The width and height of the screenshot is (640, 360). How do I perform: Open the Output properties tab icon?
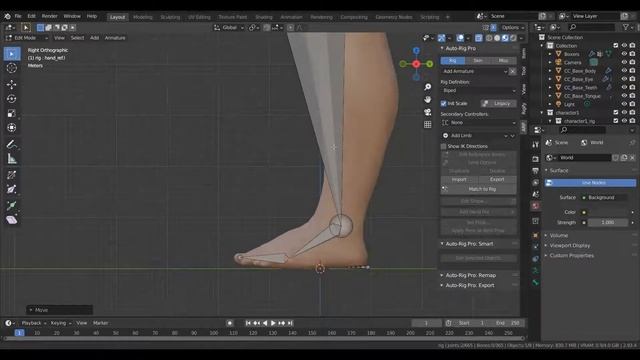point(536,171)
